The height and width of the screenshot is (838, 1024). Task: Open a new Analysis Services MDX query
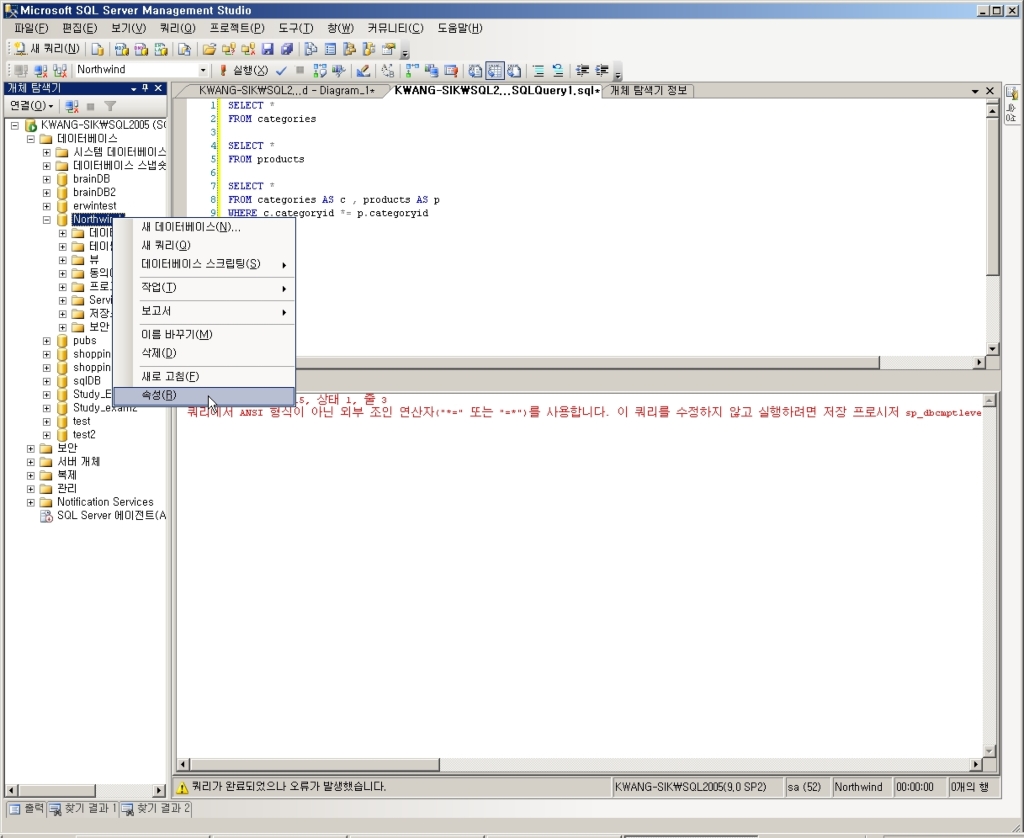[x=121, y=49]
